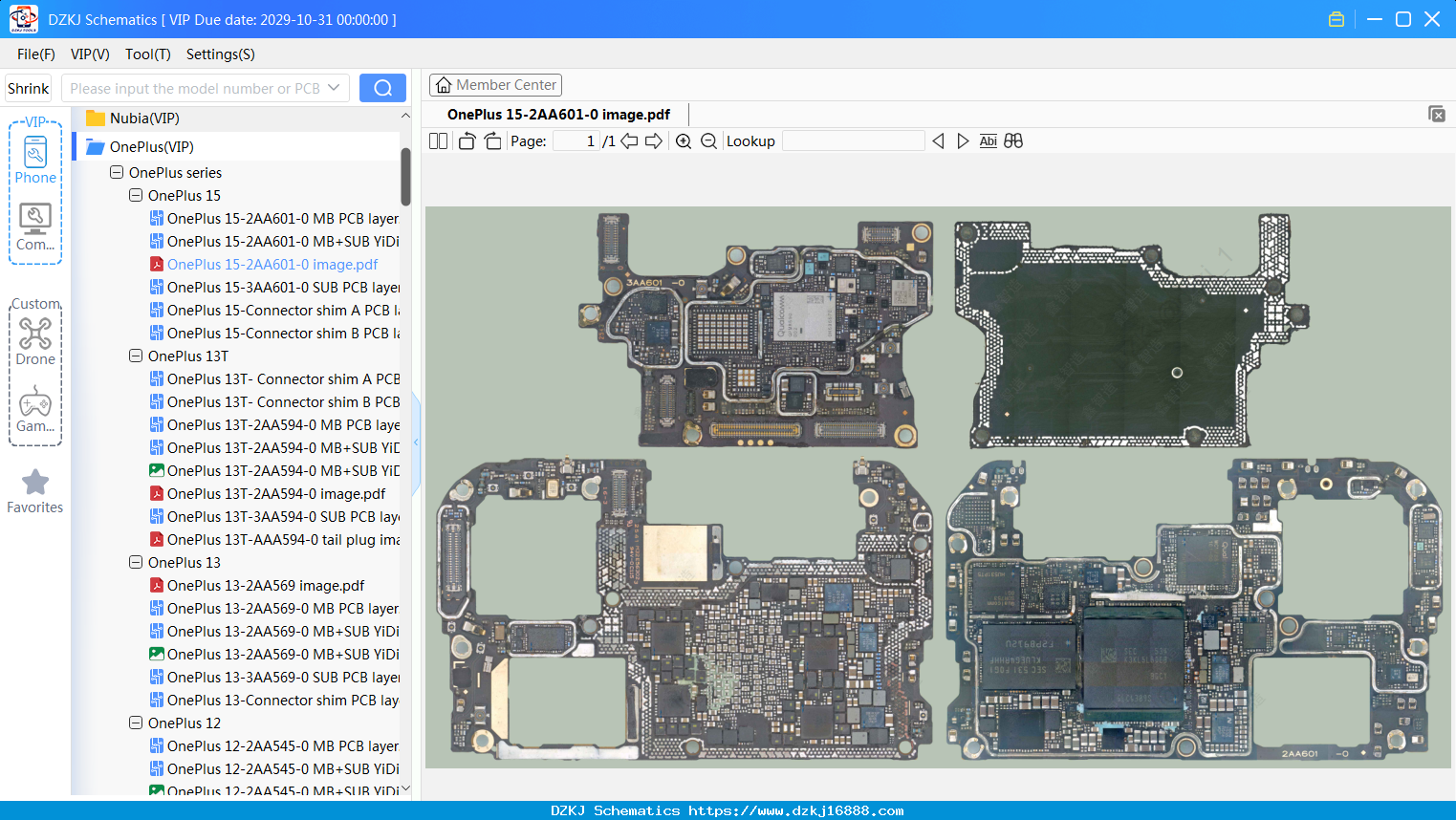Collapse the OnePlus 13T node
1456x820 pixels.
pos(136,356)
